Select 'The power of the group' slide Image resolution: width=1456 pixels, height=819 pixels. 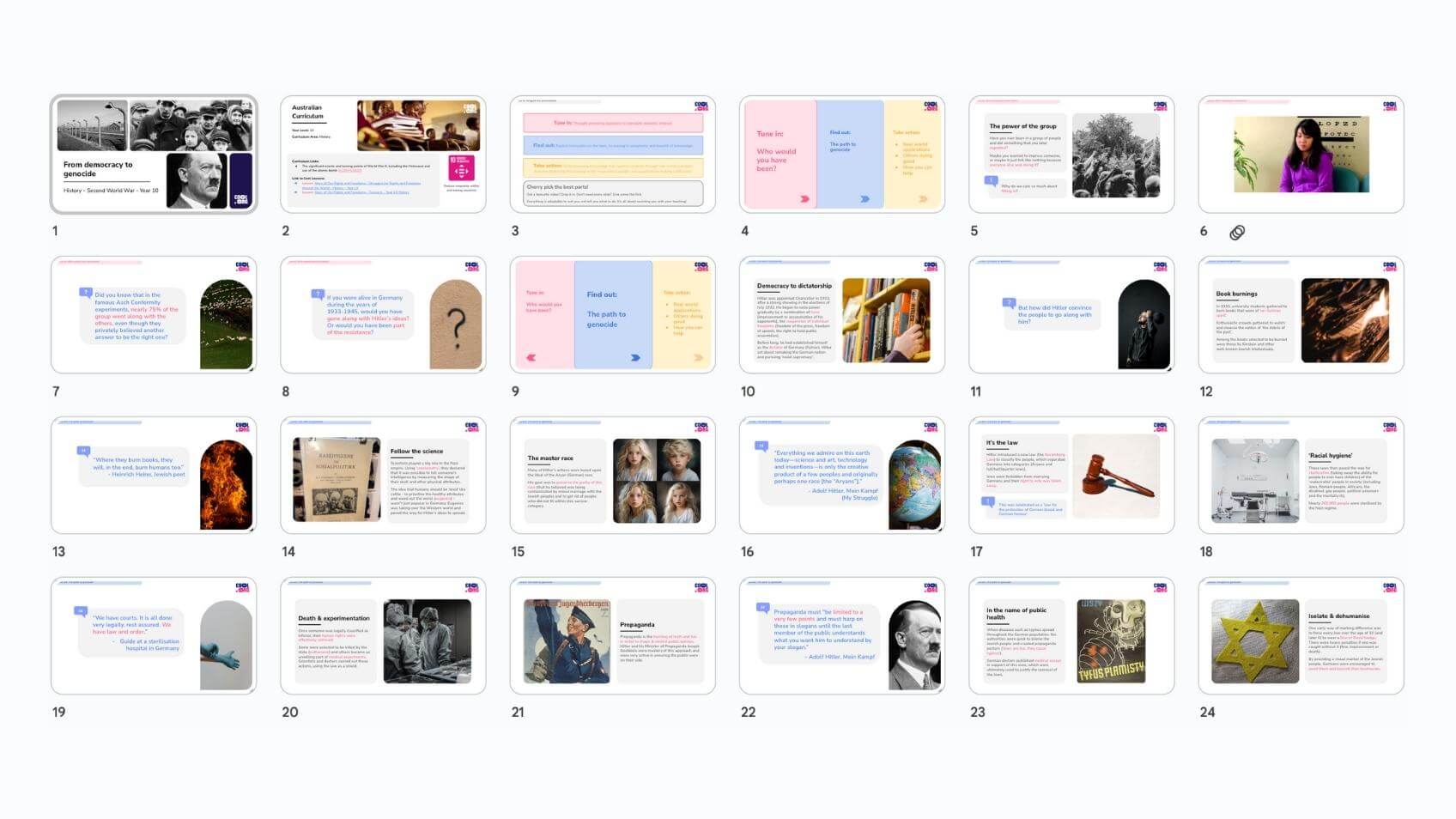click(x=1071, y=155)
